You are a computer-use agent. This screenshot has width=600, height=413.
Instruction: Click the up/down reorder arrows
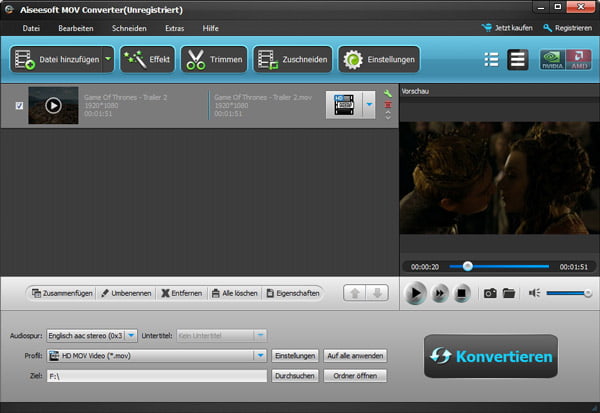(x=388, y=115)
